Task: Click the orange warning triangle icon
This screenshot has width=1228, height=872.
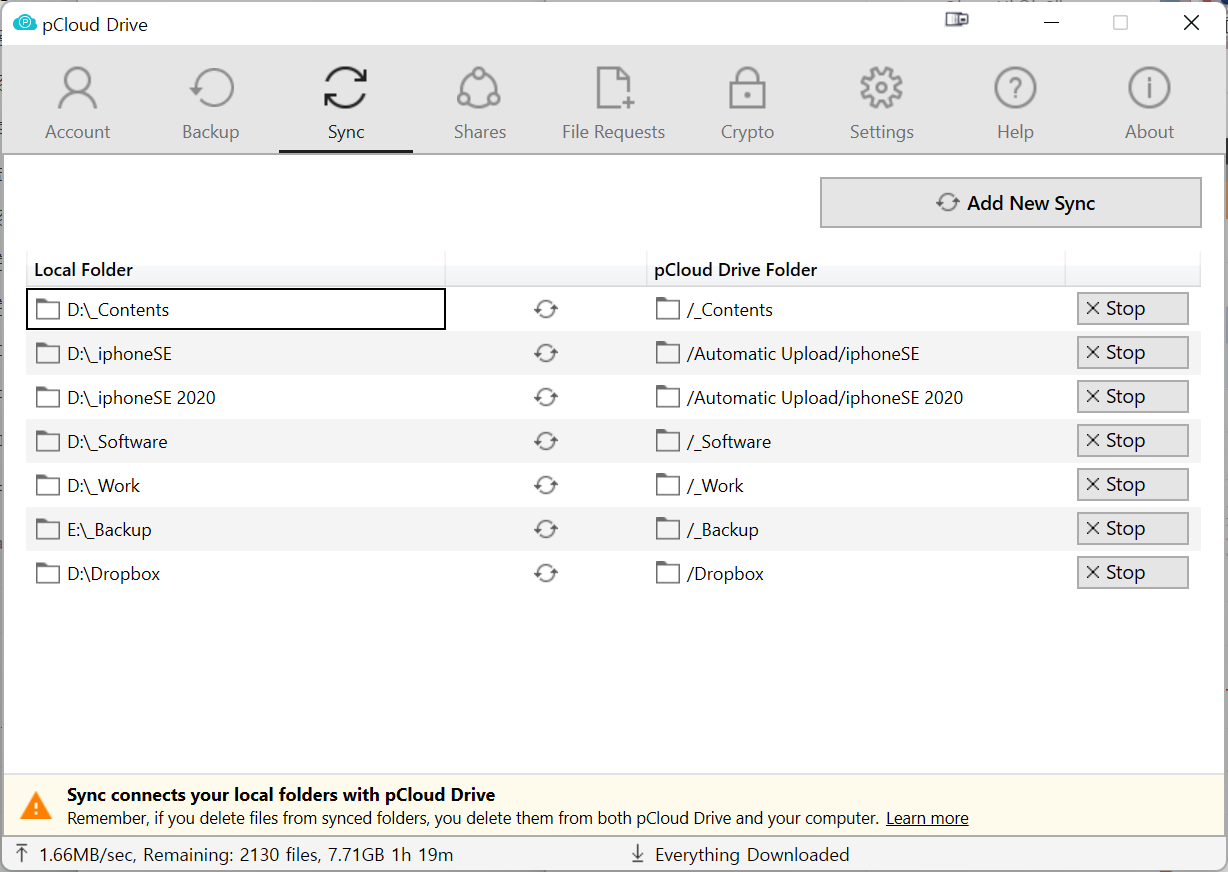Action: tap(36, 806)
